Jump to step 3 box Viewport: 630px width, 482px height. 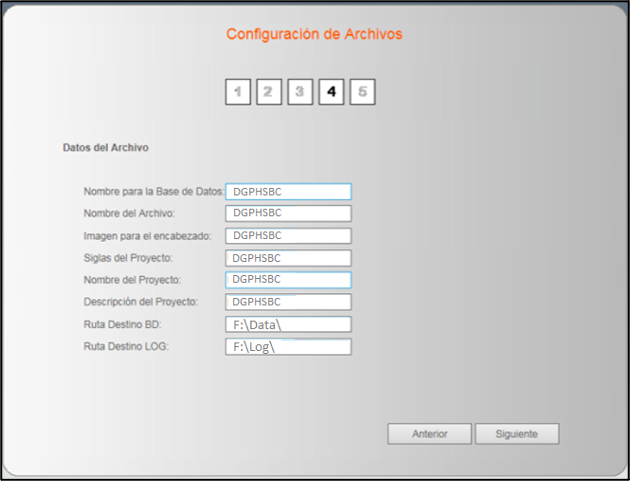[x=300, y=92]
